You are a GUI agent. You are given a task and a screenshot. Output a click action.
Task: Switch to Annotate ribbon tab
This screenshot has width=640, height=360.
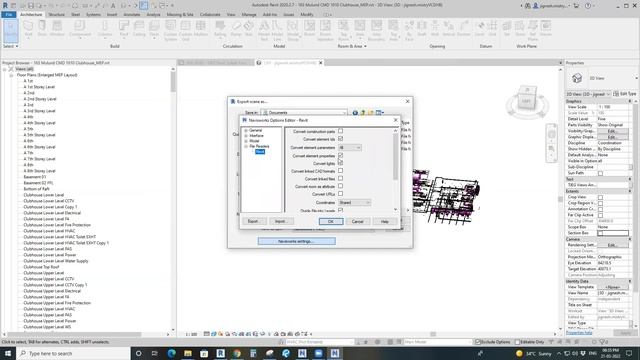[x=131, y=14]
